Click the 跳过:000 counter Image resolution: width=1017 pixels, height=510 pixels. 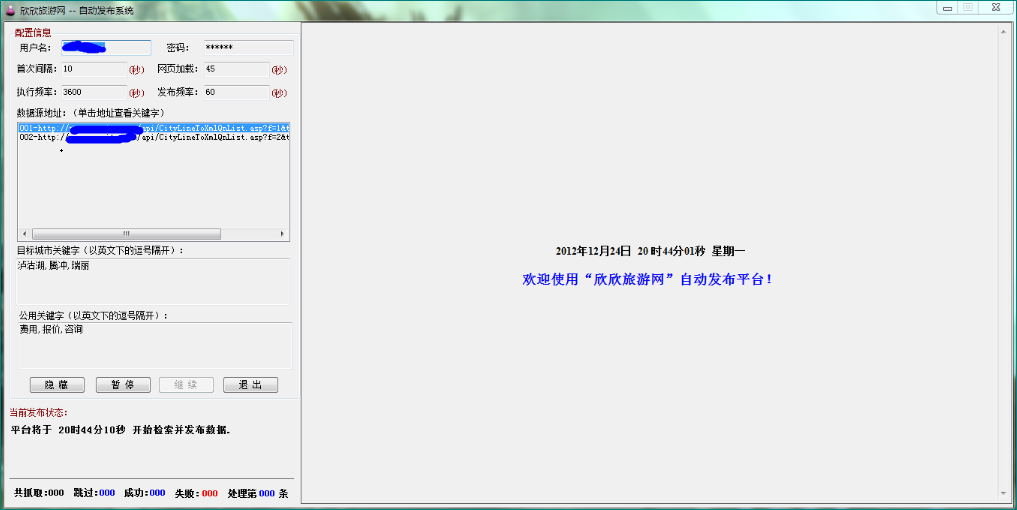click(x=94, y=493)
